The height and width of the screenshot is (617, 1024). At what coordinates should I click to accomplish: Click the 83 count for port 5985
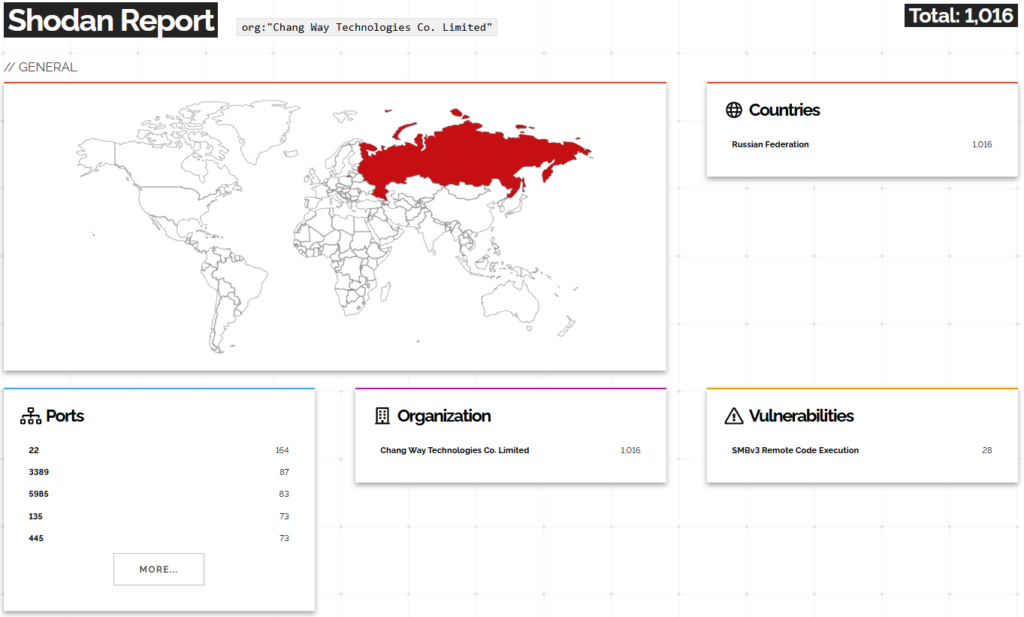point(284,494)
